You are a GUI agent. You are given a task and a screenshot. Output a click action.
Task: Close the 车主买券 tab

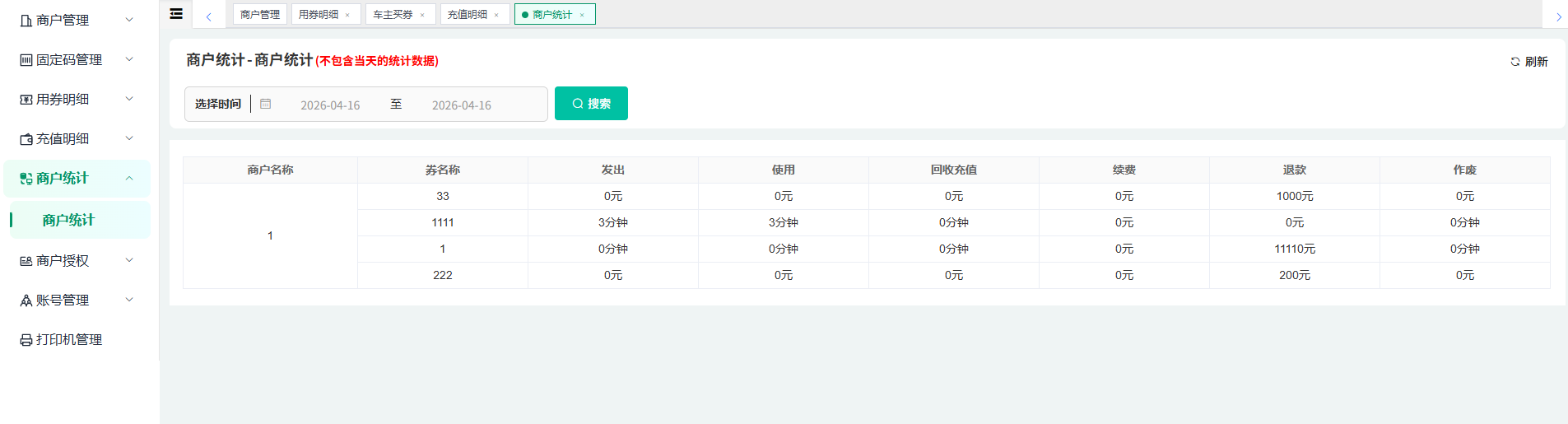point(422,15)
